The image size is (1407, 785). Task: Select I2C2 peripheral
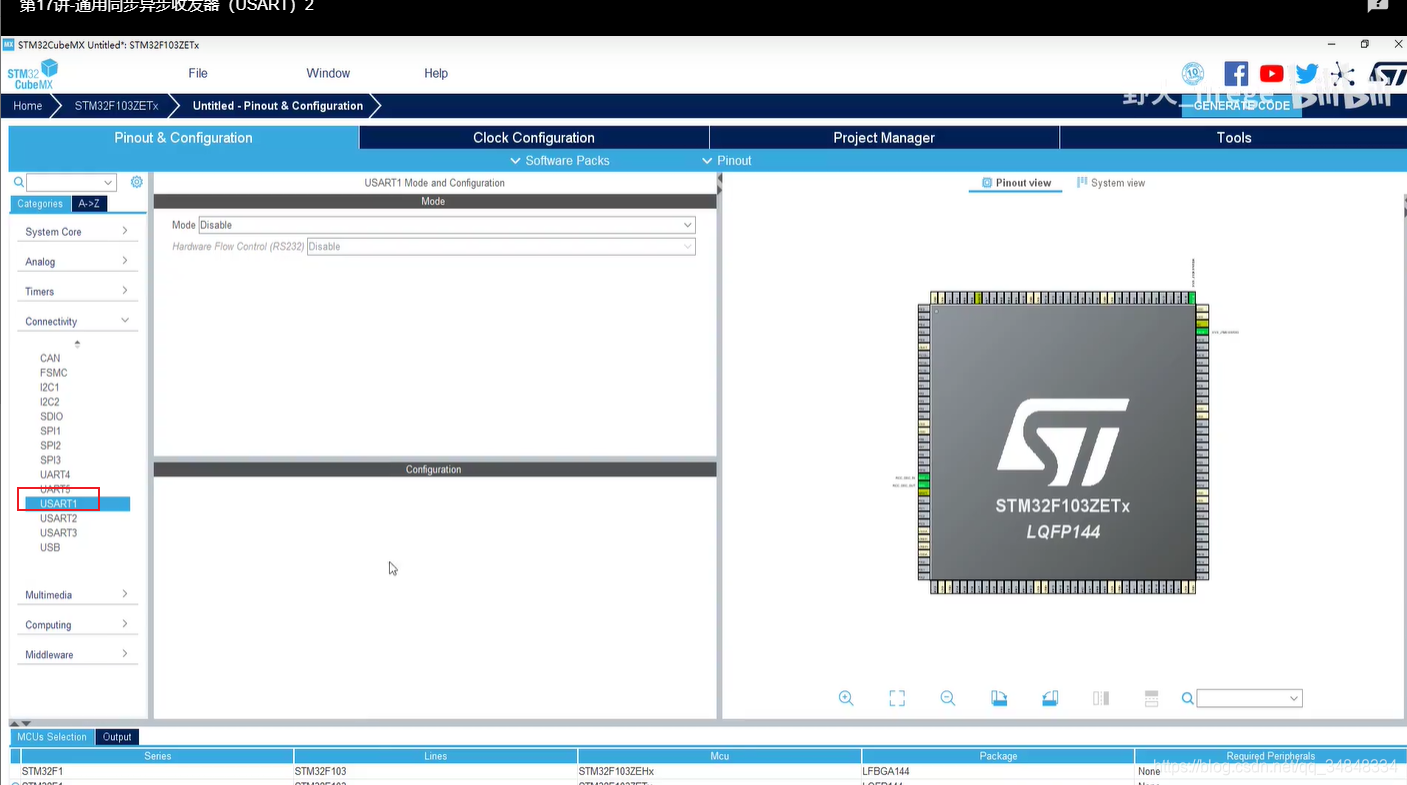[x=50, y=402]
